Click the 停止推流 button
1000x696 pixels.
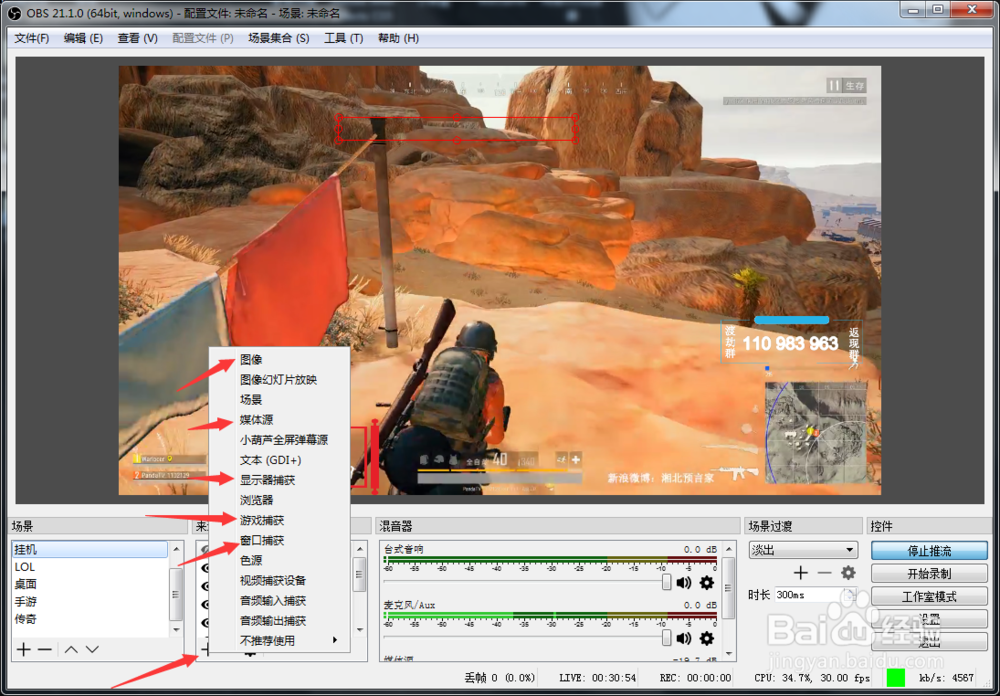click(929, 551)
